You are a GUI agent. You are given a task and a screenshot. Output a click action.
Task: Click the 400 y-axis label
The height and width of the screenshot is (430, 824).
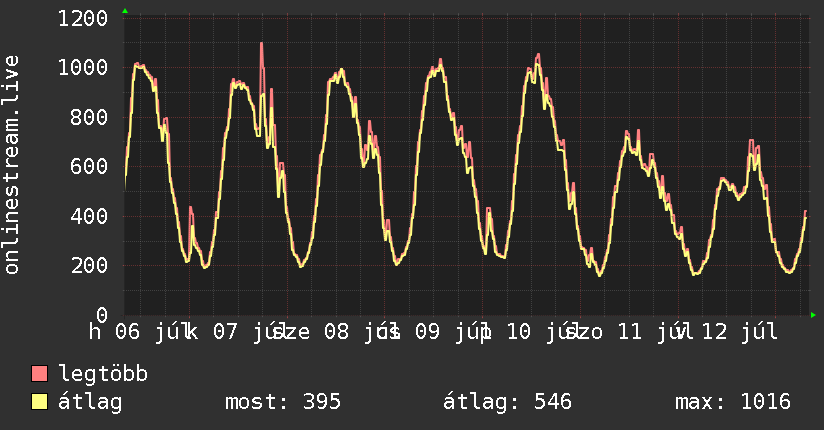89,216
